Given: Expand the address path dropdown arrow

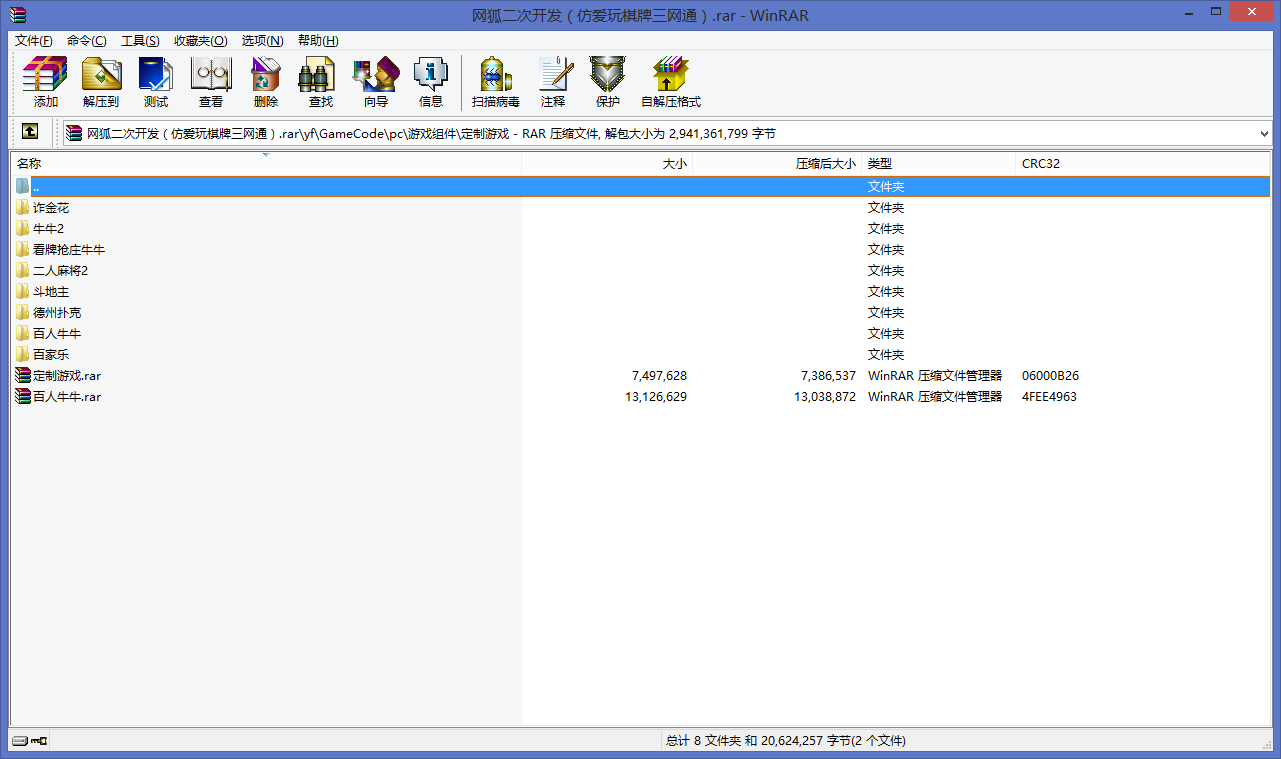Looking at the screenshot, I should coord(1264,133).
